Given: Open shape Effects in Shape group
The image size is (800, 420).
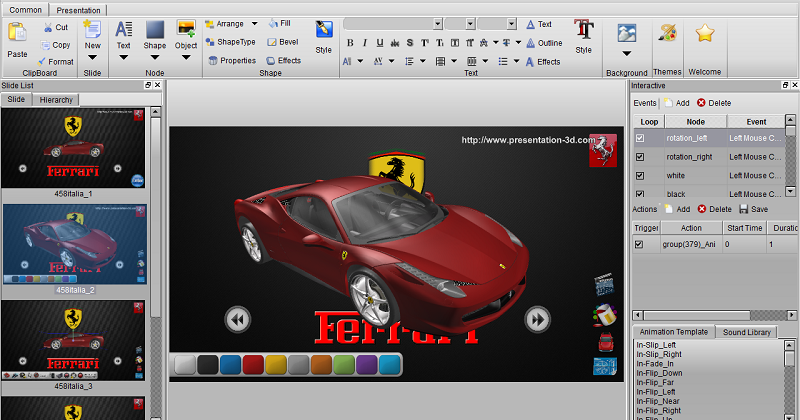Looking at the screenshot, I should pyautogui.click(x=284, y=60).
